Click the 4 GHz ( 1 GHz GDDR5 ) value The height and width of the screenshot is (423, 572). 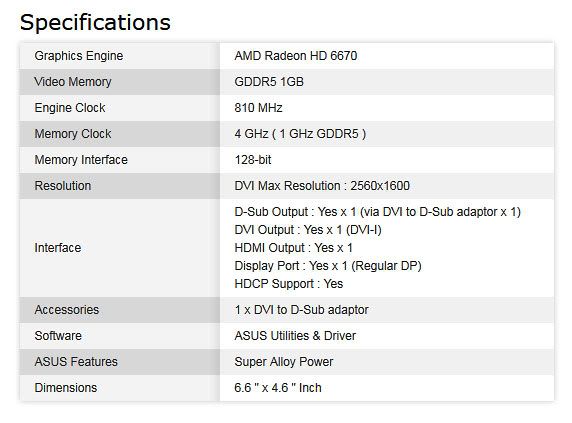tap(300, 134)
